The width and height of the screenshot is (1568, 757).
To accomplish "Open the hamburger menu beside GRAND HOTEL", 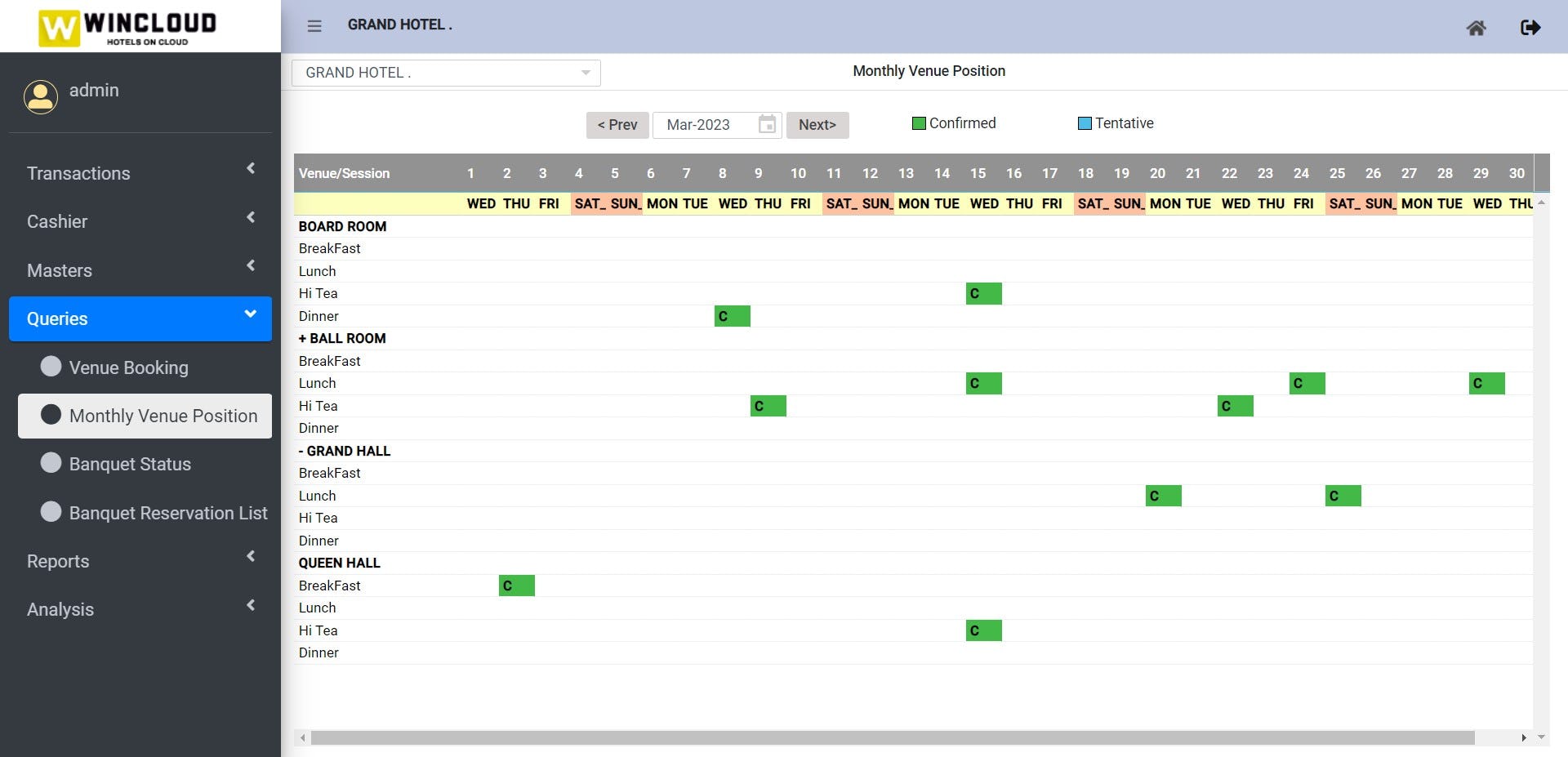I will pos(314,25).
